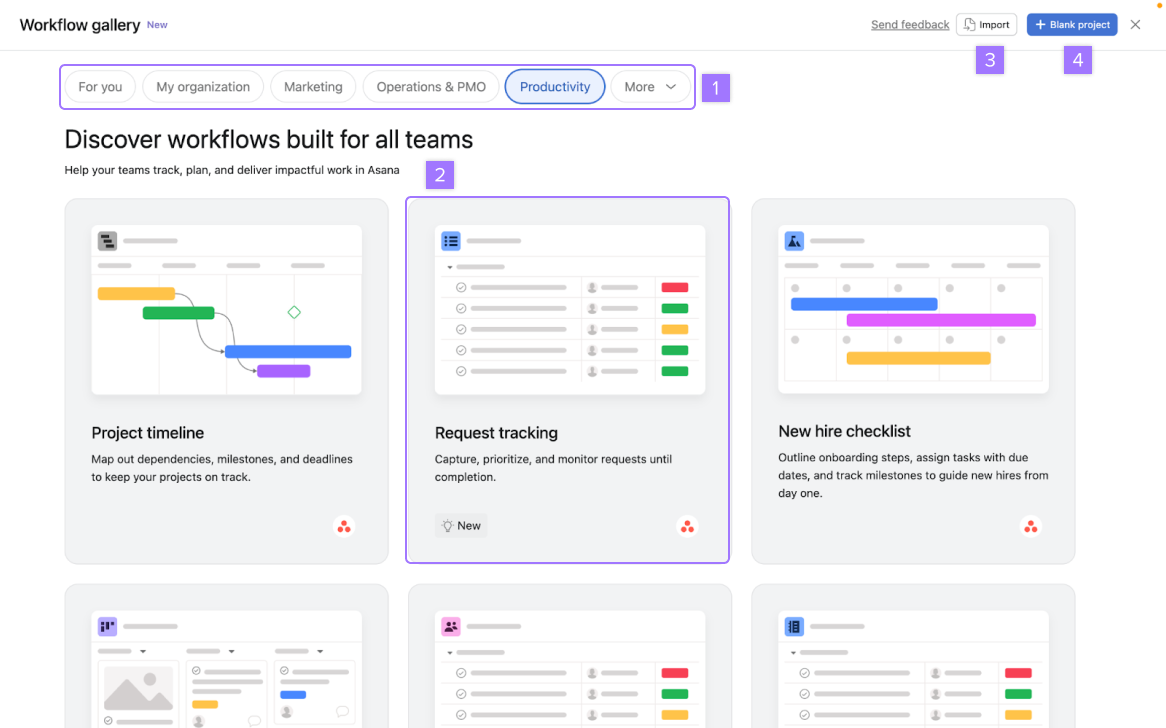Click the blue icon in bottom-right card preview
The width and height of the screenshot is (1166, 728).
(794, 627)
